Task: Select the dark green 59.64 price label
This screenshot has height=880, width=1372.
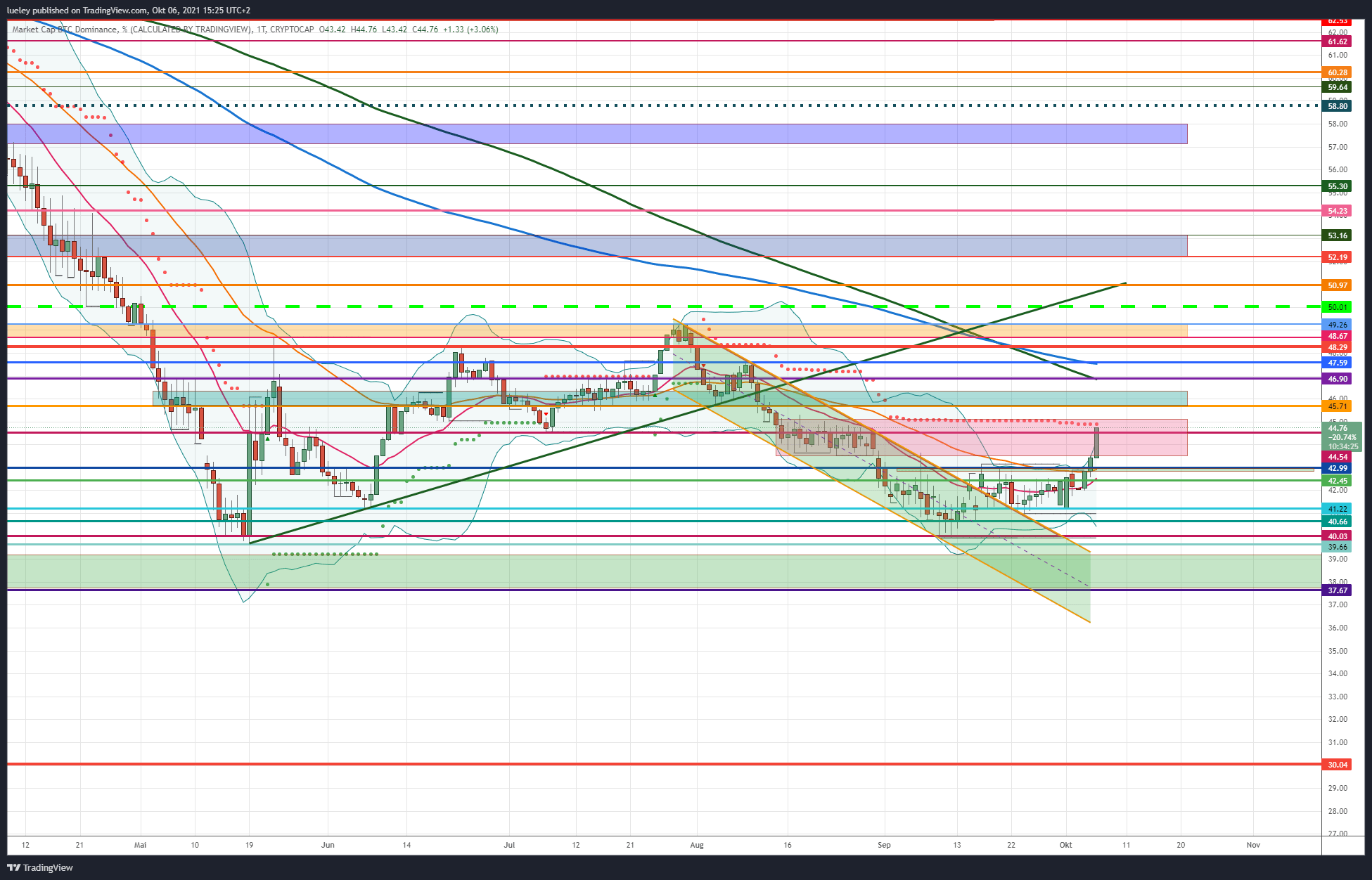Action: pos(1337,87)
